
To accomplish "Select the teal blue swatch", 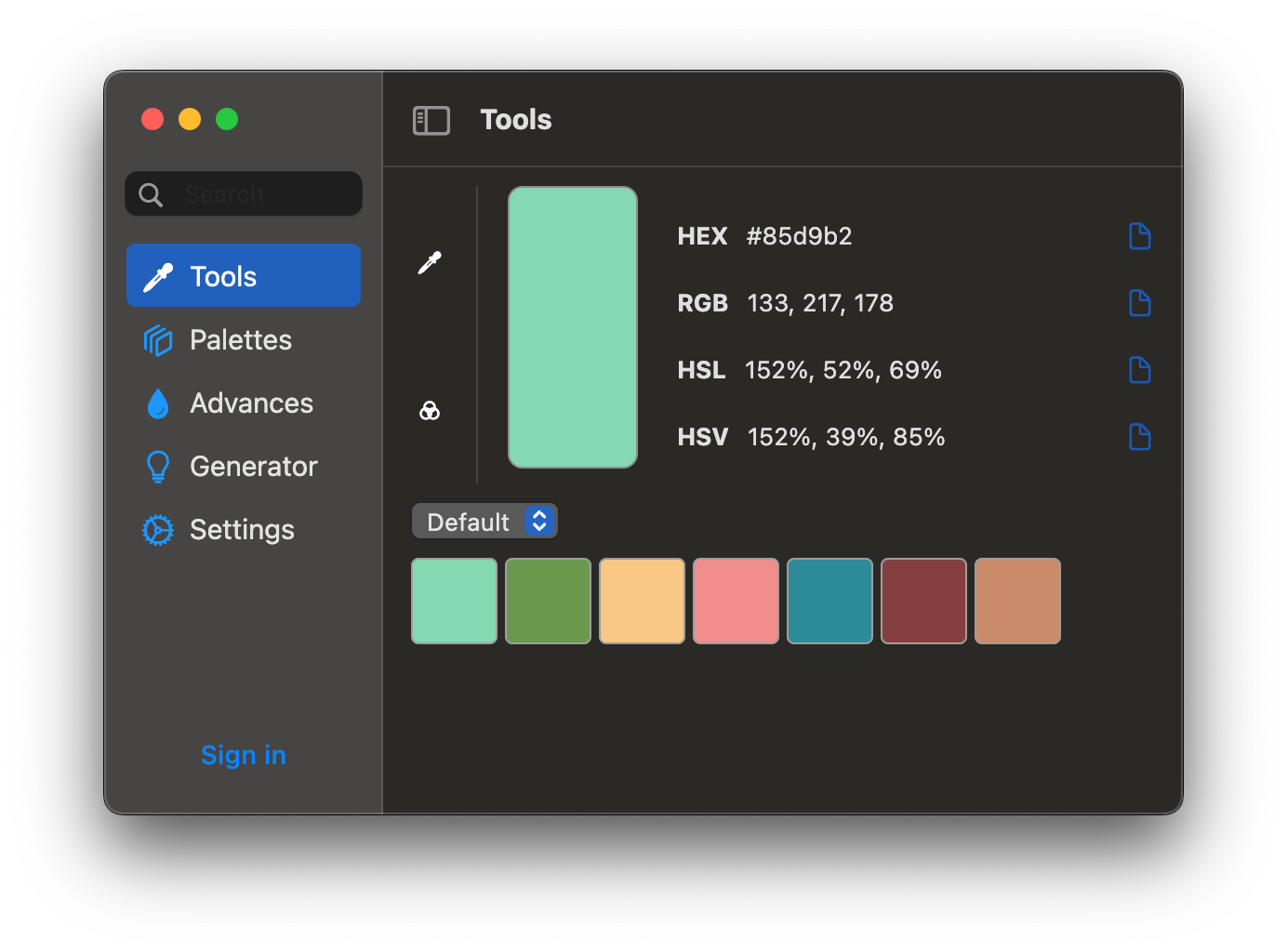I will point(829,601).
